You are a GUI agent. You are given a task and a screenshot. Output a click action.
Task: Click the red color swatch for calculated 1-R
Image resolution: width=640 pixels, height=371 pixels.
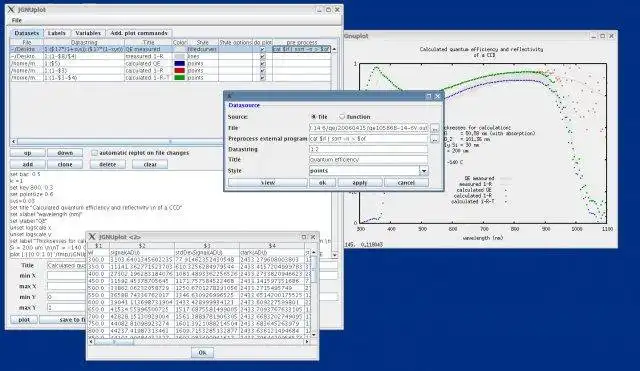(180, 71)
